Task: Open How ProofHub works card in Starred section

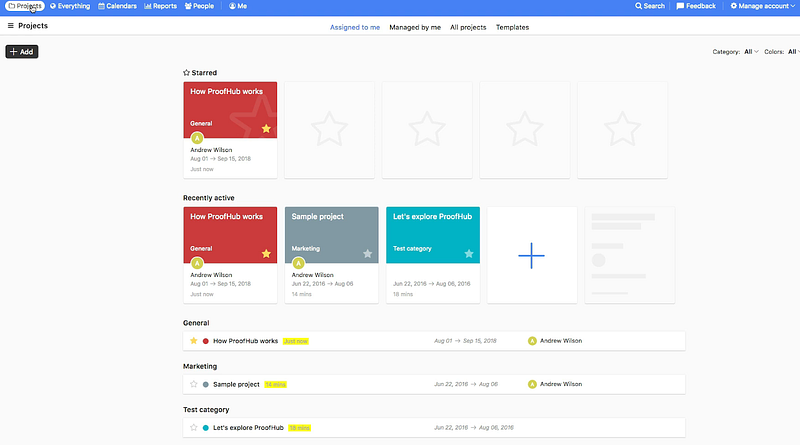Action: pos(230,130)
